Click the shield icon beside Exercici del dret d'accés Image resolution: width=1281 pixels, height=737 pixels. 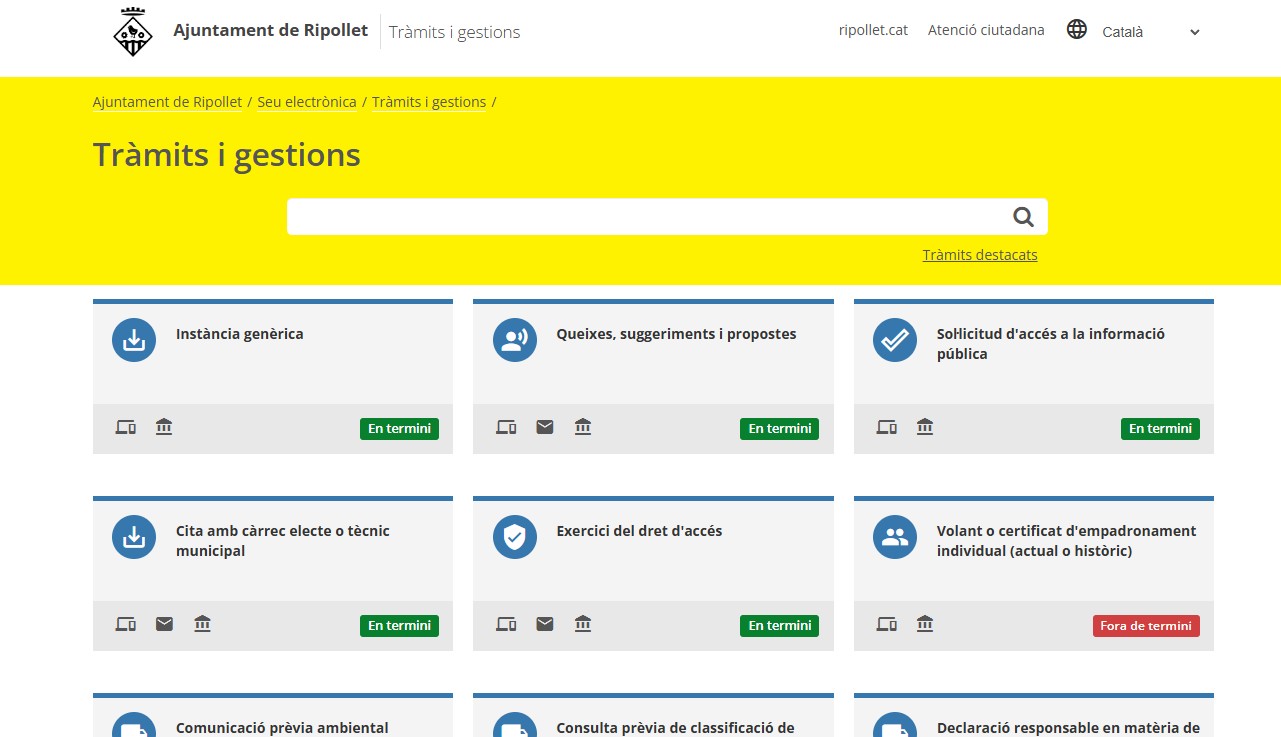tap(515, 537)
